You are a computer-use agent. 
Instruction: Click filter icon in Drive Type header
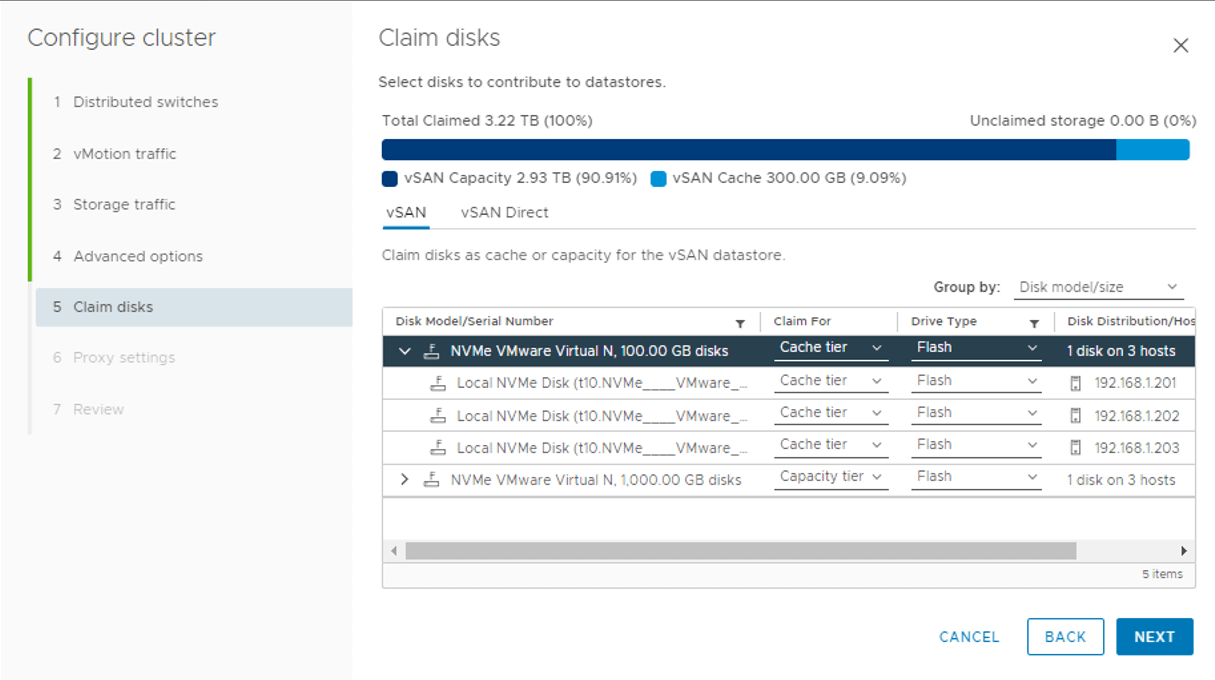pos(1034,323)
